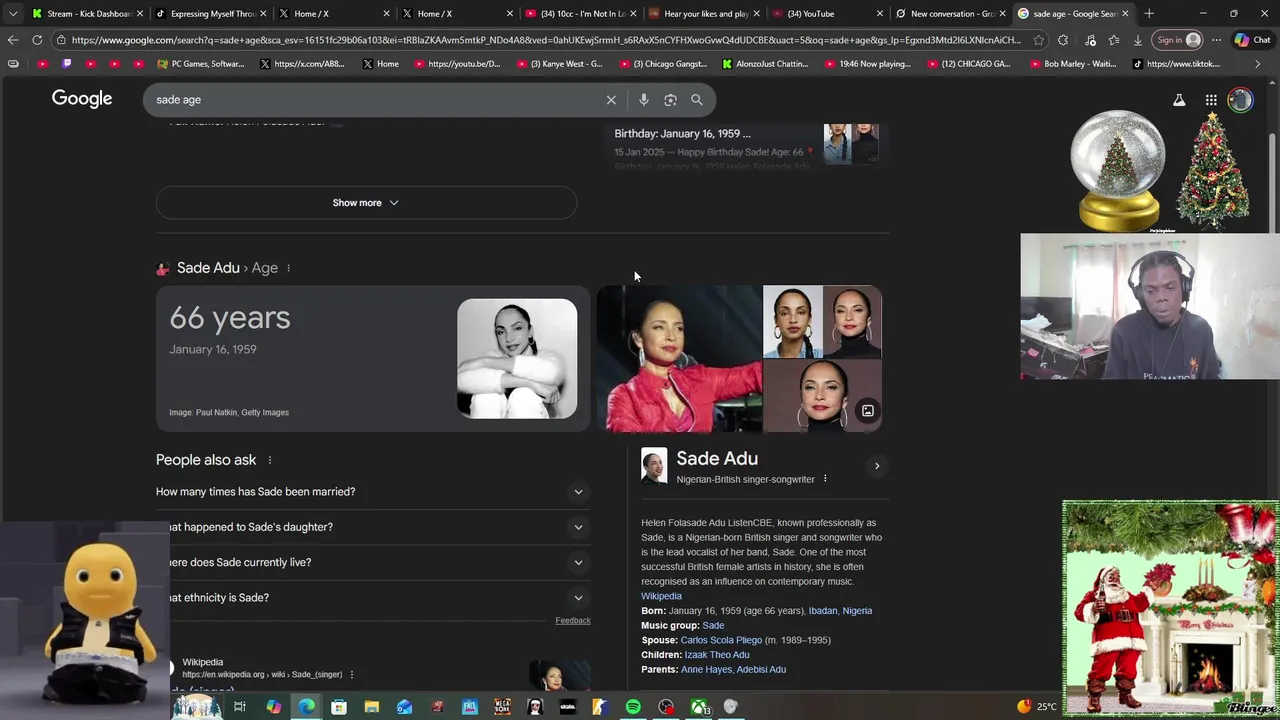Open Copilot from the taskbar
Viewport: 1280px width, 720px height.
(273, 707)
